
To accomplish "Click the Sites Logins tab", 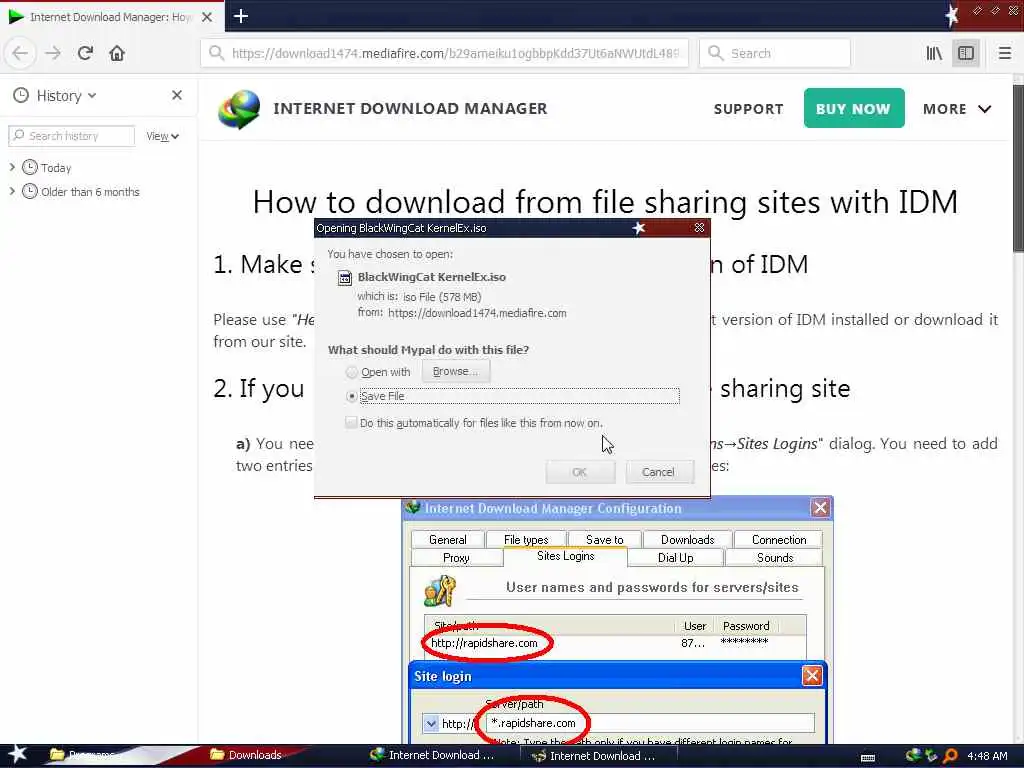I will point(566,556).
